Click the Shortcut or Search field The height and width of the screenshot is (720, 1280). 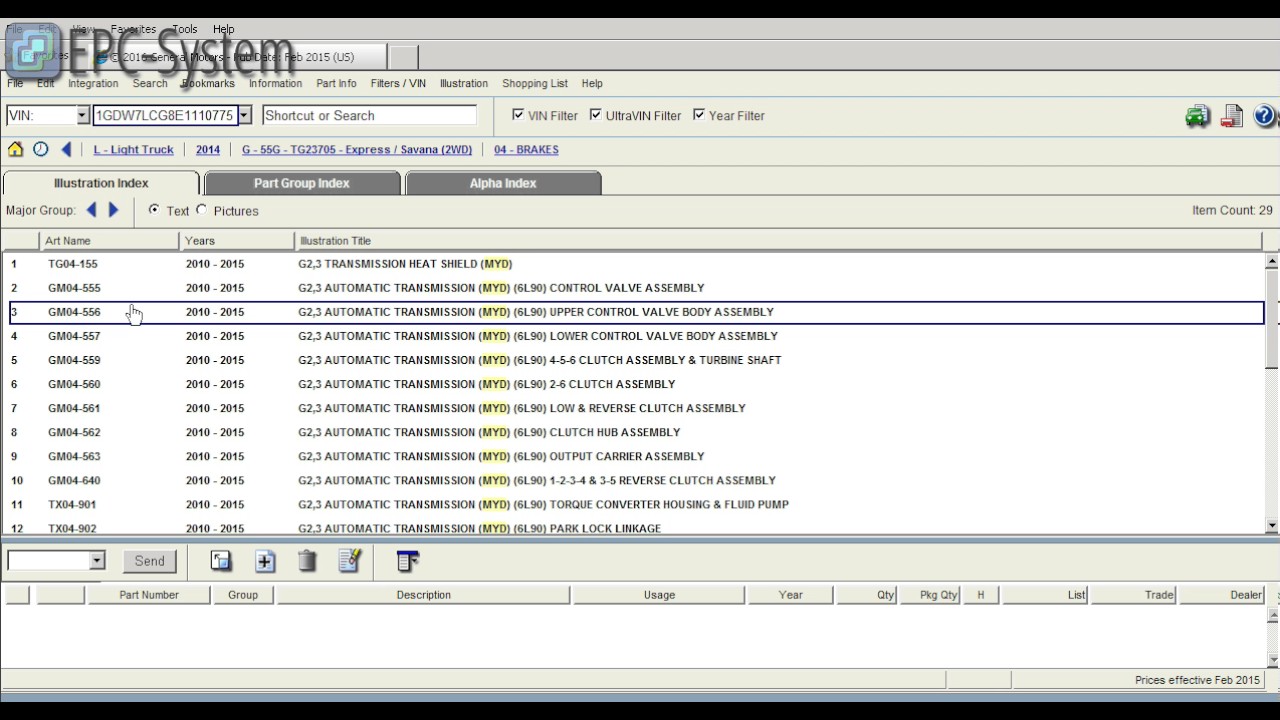(369, 115)
